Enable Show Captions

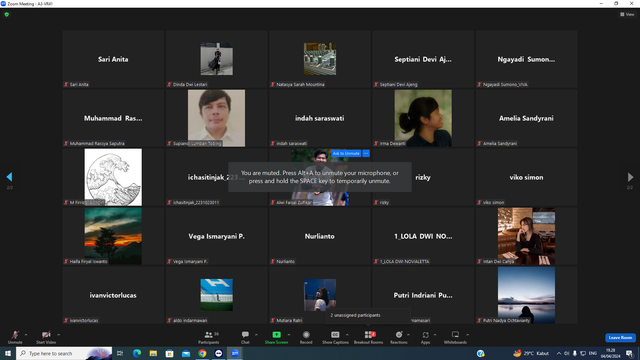click(x=335, y=337)
